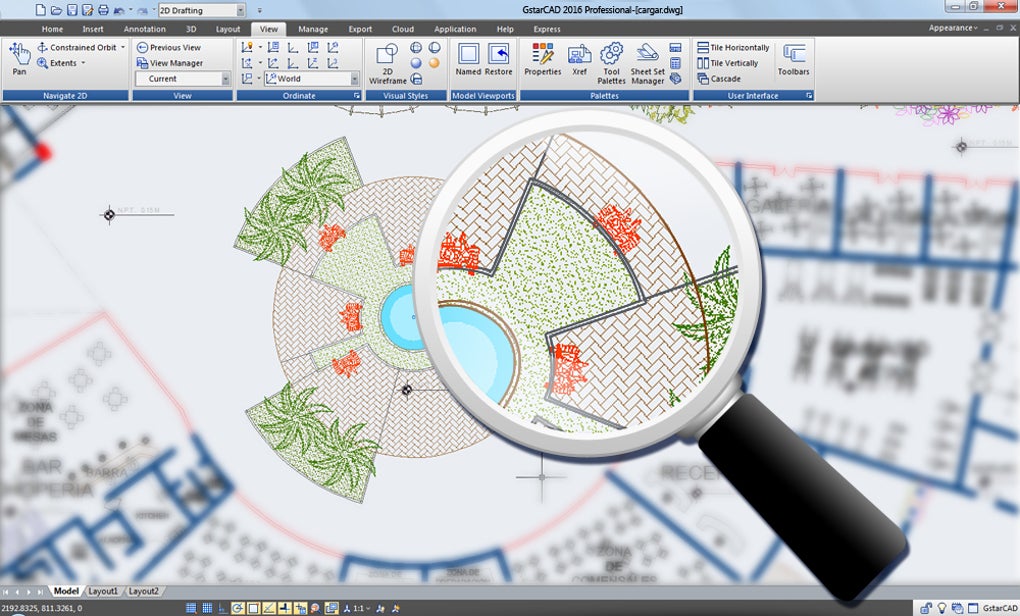Switch to the Annotation ribbon tab

[x=144, y=29]
